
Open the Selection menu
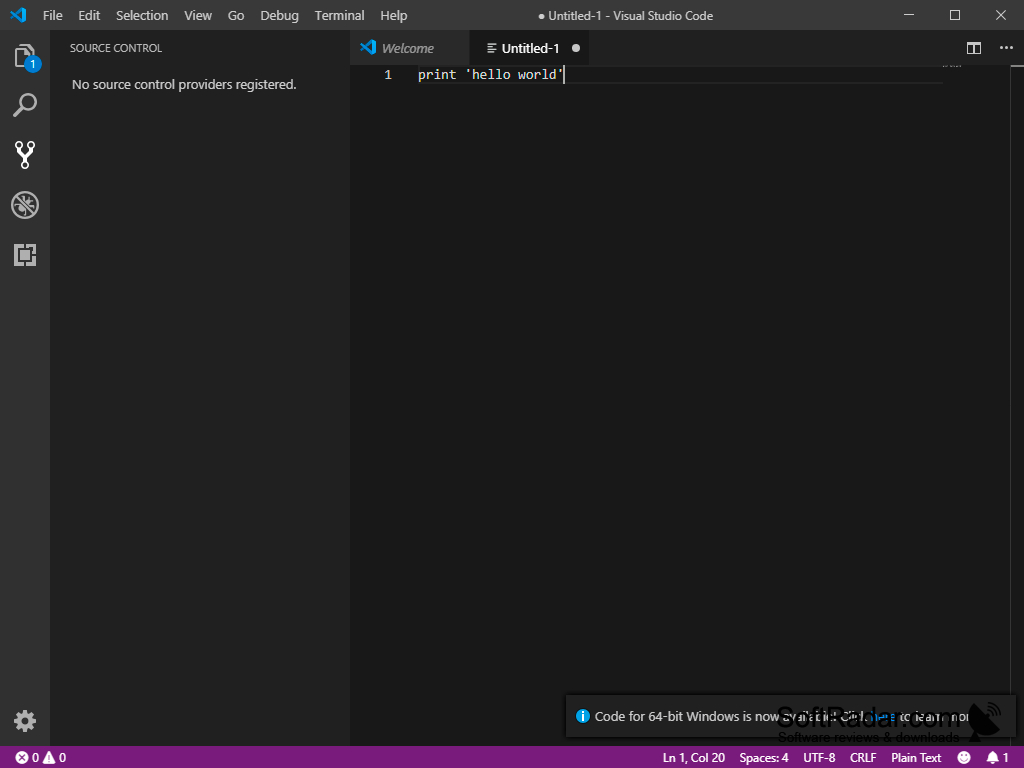[x=142, y=15]
